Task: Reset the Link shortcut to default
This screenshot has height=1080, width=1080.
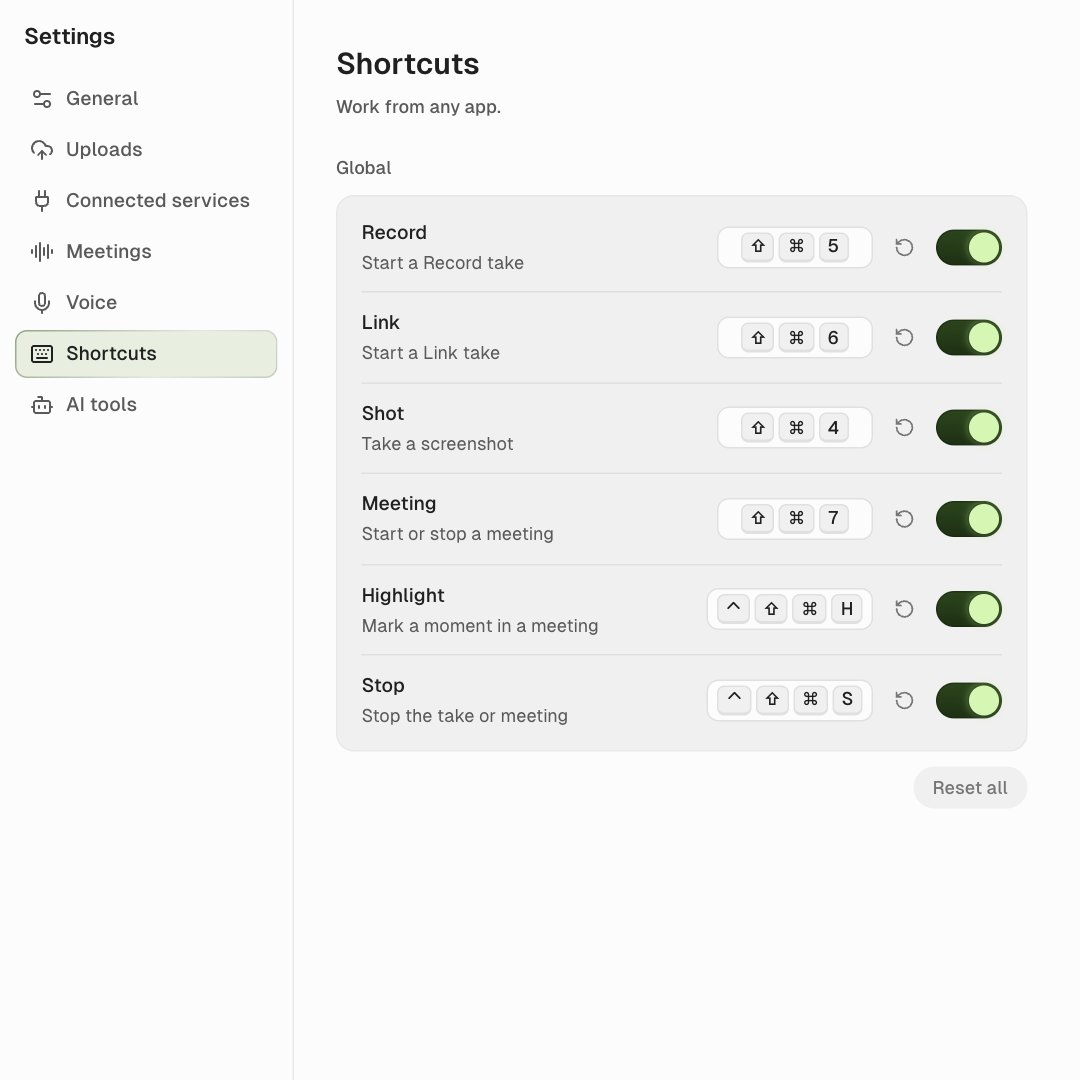Action: pyautogui.click(x=904, y=338)
